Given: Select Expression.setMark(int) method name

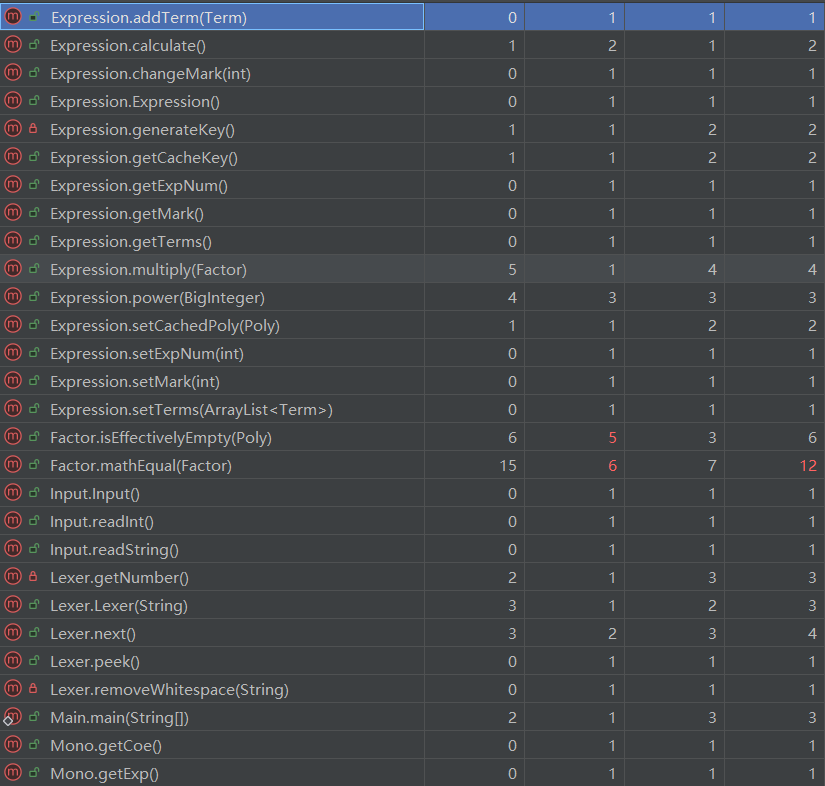Looking at the screenshot, I should (x=135, y=381).
